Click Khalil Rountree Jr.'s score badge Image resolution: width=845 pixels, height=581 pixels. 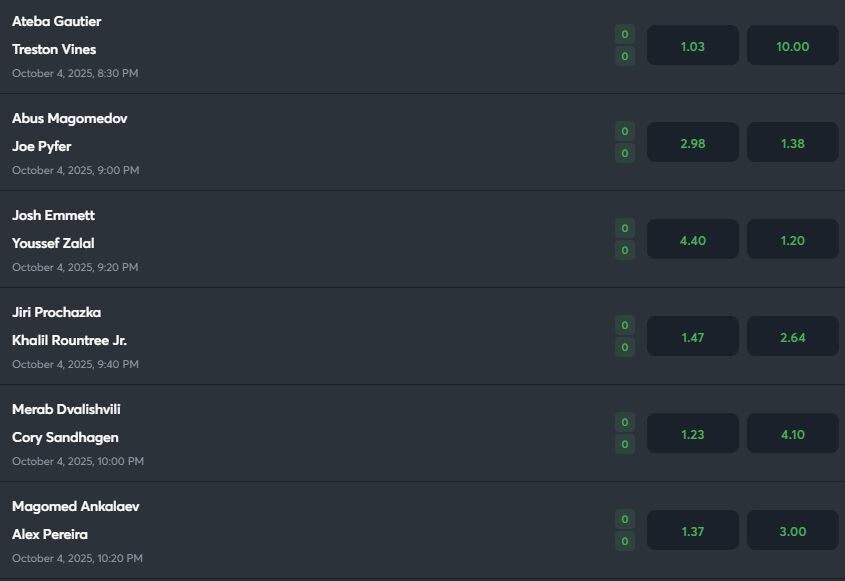tap(625, 347)
